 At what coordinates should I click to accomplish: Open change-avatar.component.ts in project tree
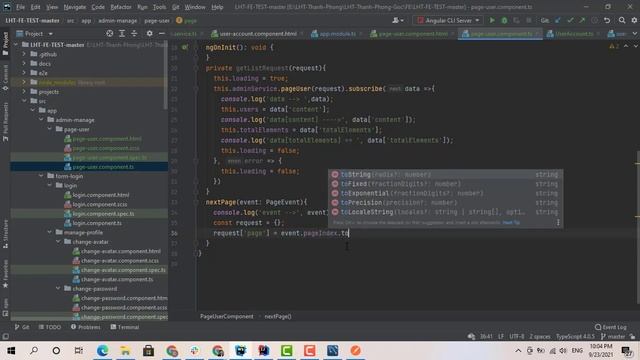116,279
